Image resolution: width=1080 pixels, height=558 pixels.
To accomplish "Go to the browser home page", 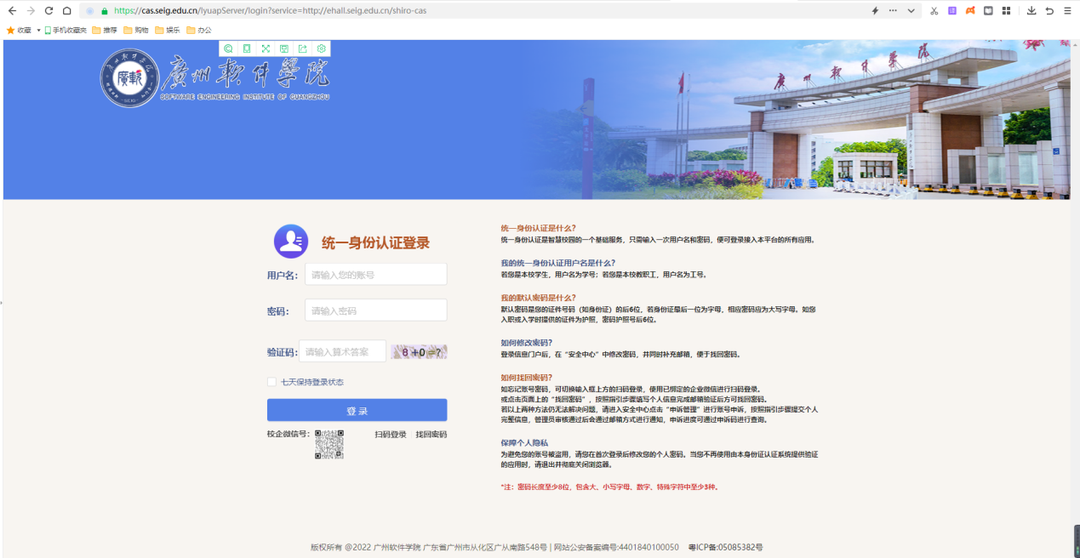I will (67, 10).
